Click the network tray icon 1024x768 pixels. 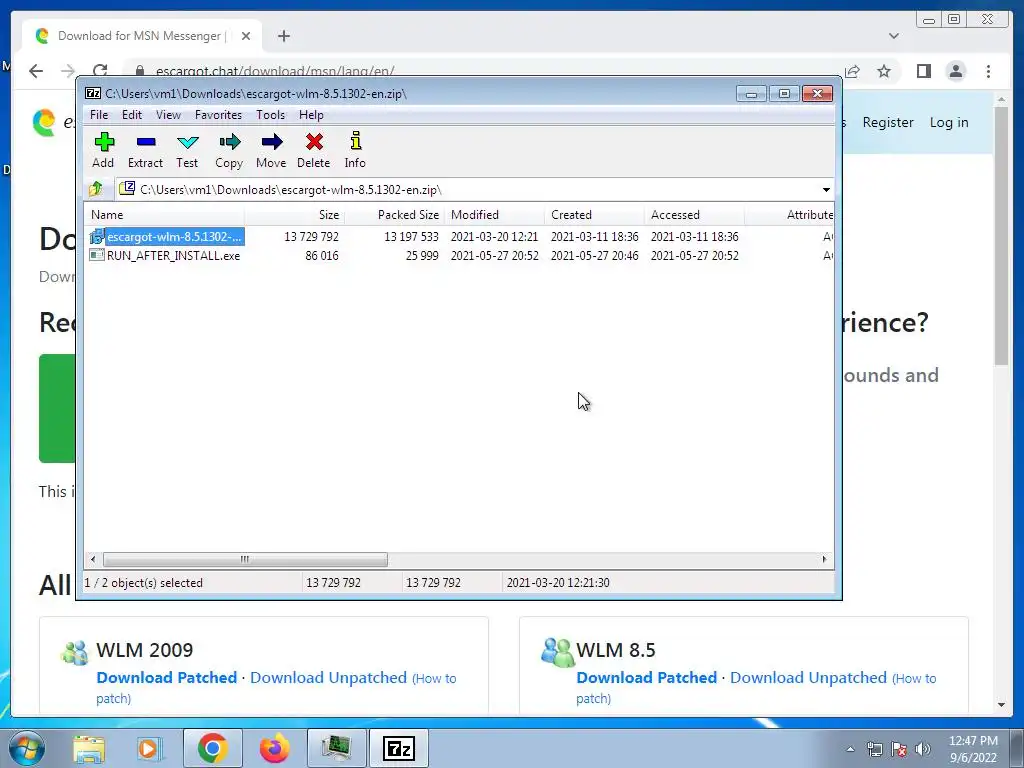[x=874, y=749]
